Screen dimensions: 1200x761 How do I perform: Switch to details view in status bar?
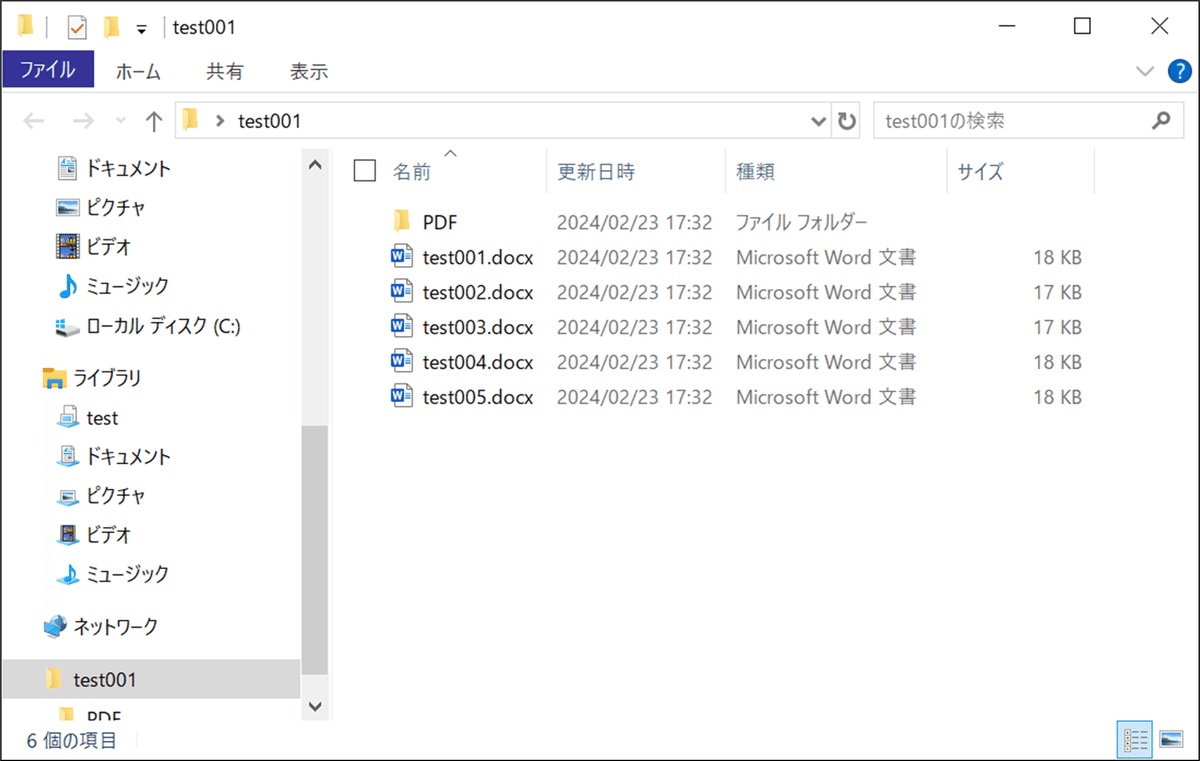(1135, 739)
